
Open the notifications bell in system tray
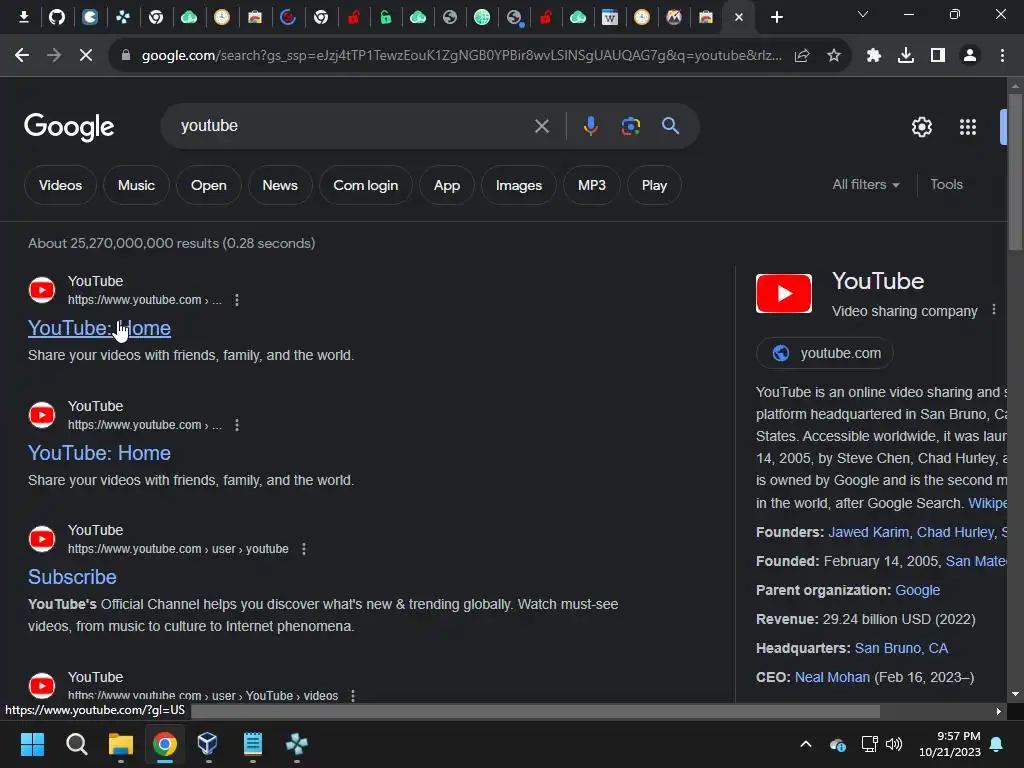pos(997,744)
